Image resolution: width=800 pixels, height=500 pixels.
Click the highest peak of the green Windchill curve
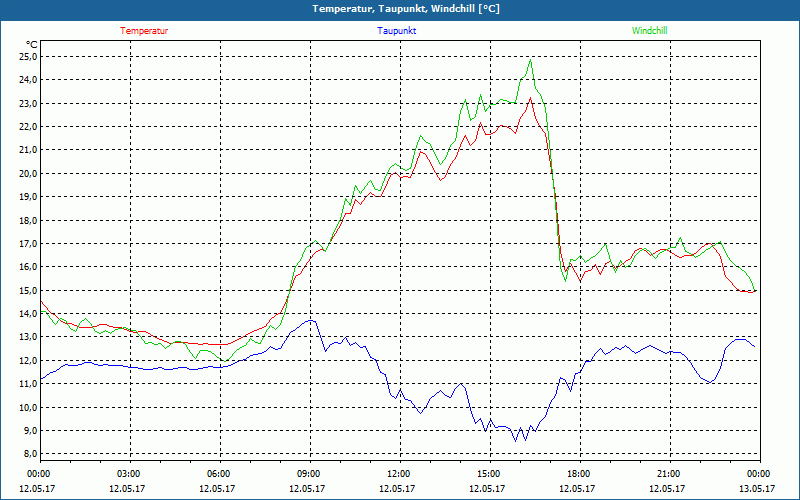530,60
